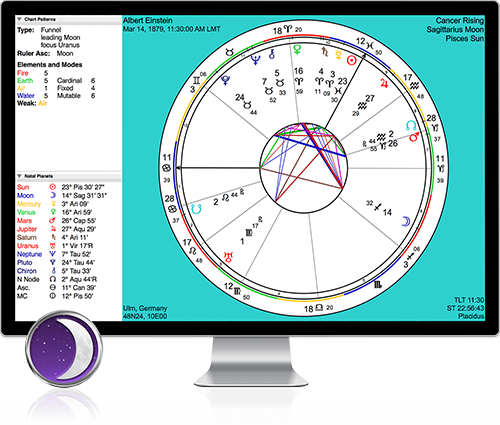This screenshot has width=500, height=425.
Task: Select the red Uranus glyph in the lower wheel
Action: [229, 257]
